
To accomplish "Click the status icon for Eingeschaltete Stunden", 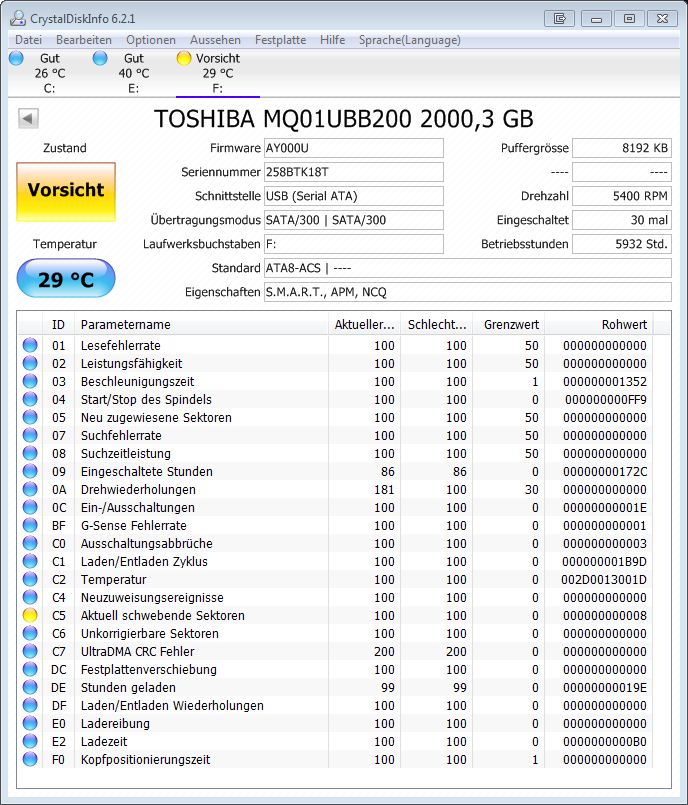I will [x=30, y=471].
